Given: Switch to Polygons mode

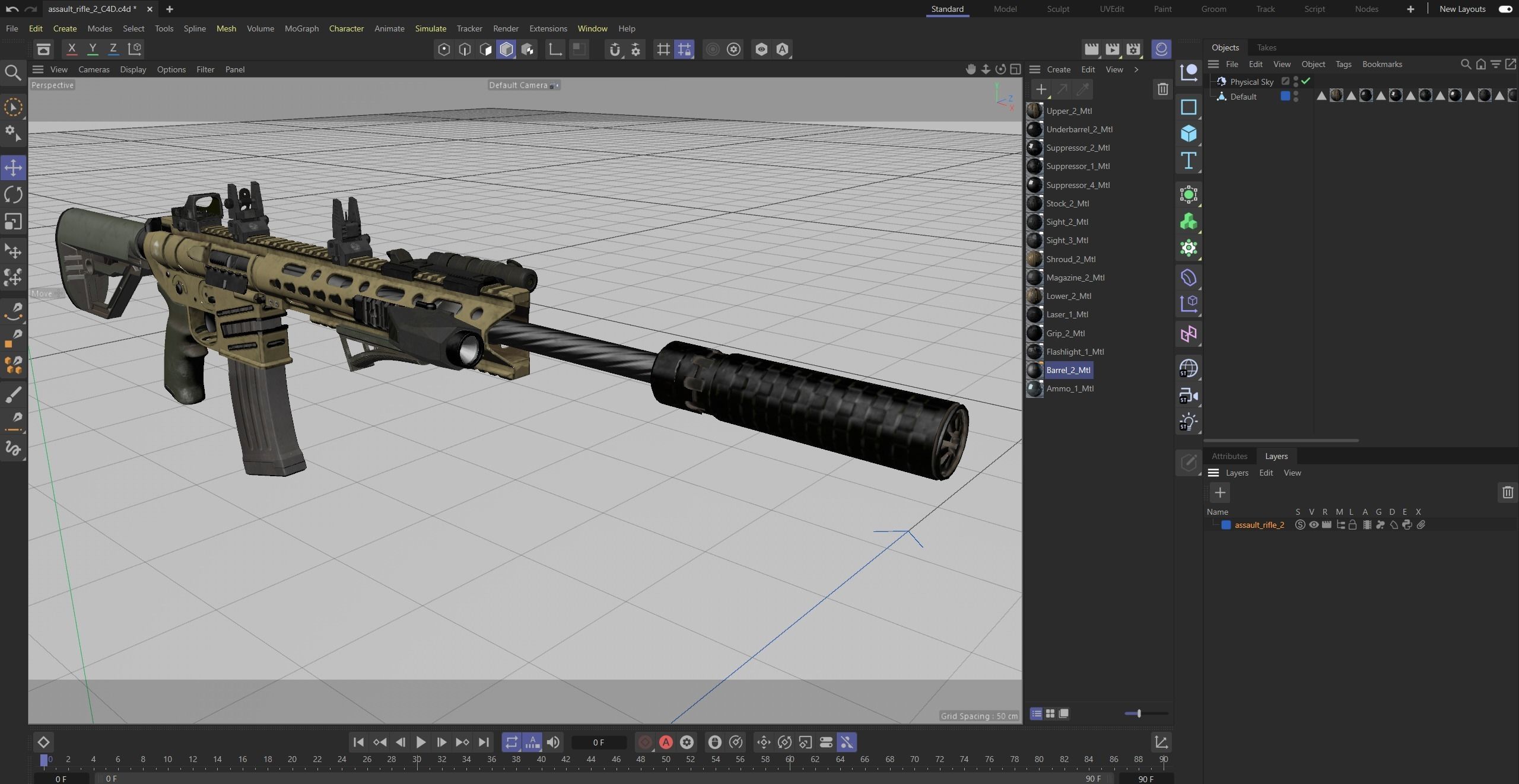Looking at the screenshot, I should pyautogui.click(x=485, y=49).
